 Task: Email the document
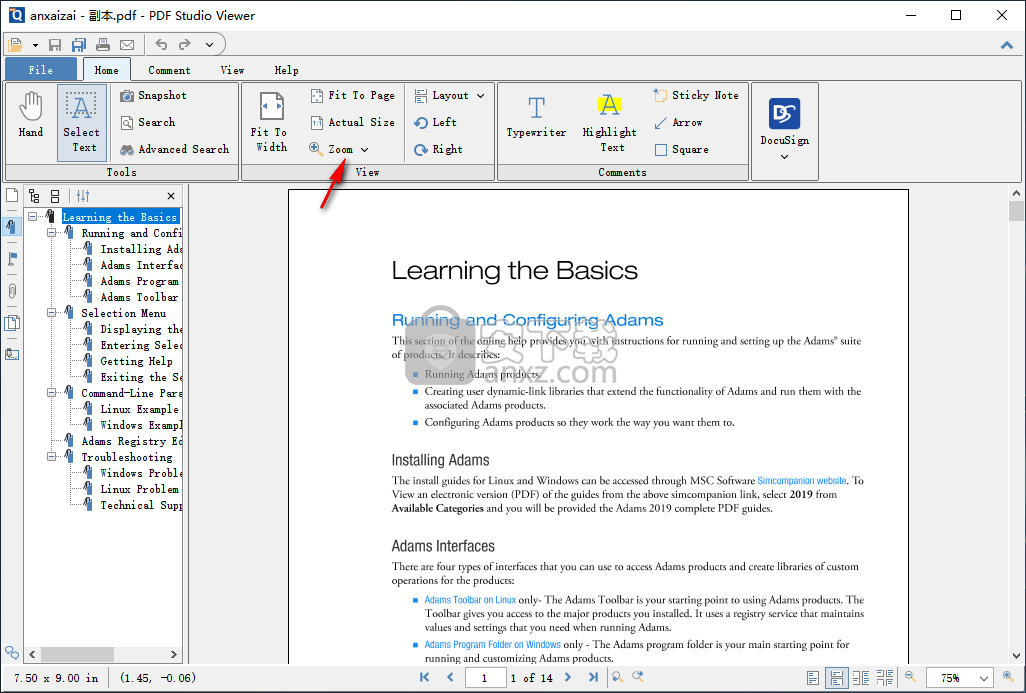click(x=127, y=44)
